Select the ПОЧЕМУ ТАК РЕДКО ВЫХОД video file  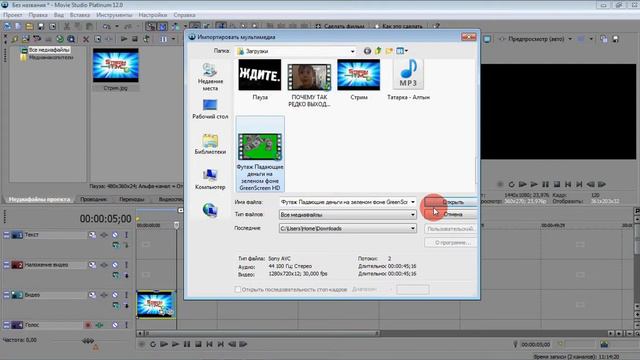pos(309,84)
